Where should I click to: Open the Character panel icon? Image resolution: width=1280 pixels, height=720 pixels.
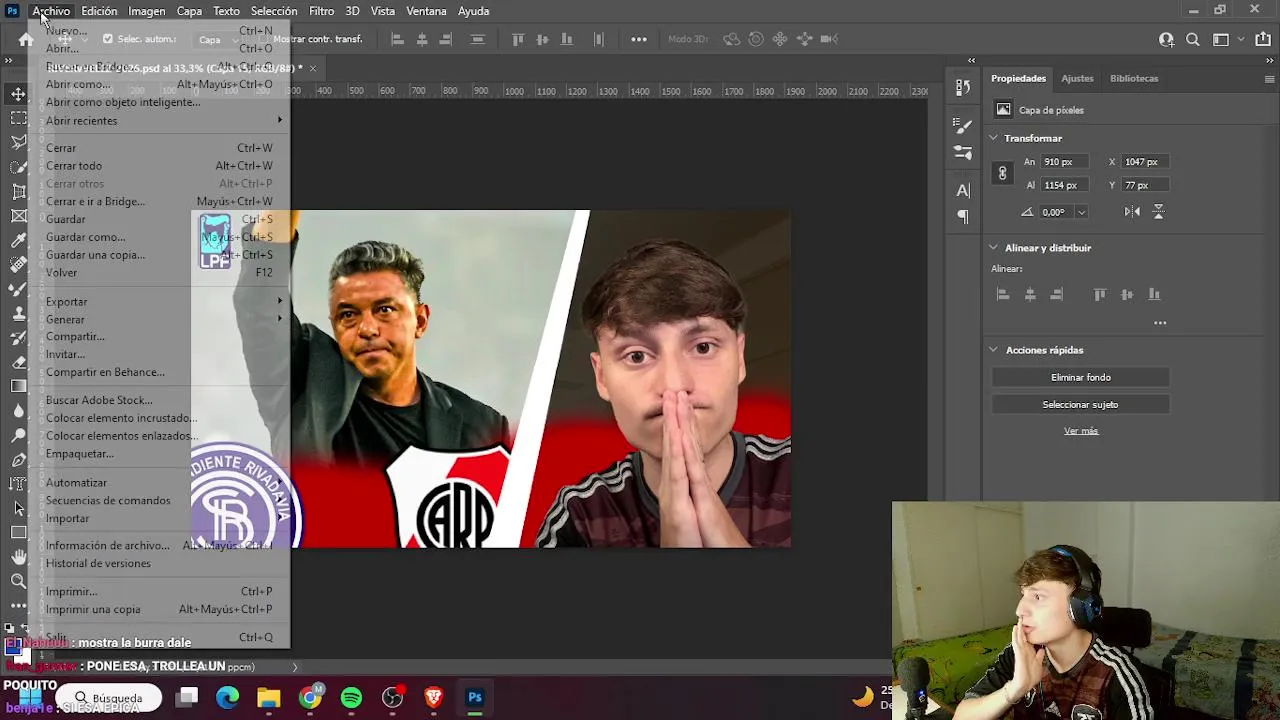pyautogui.click(x=963, y=190)
